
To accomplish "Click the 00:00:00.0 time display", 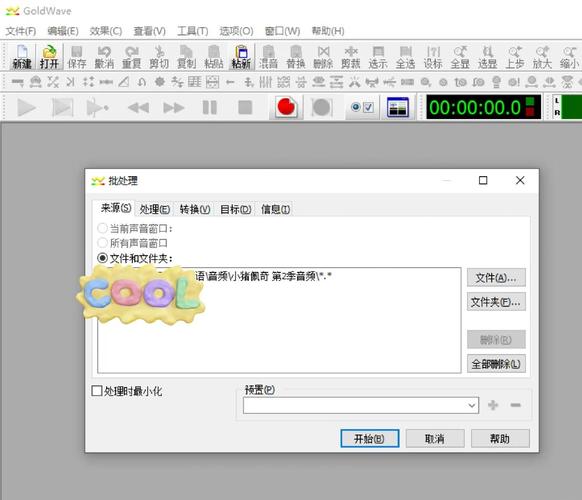I will pyautogui.click(x=475, y=108).
